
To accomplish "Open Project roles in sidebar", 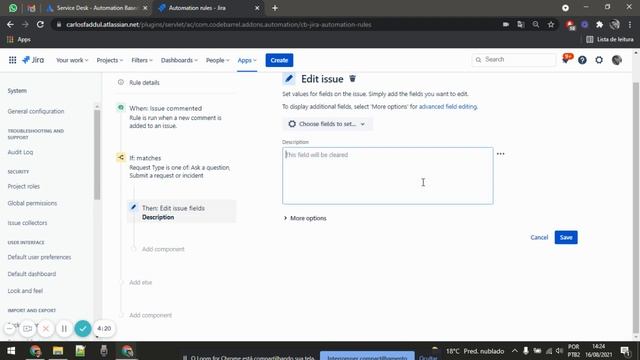I will [24, 186].
